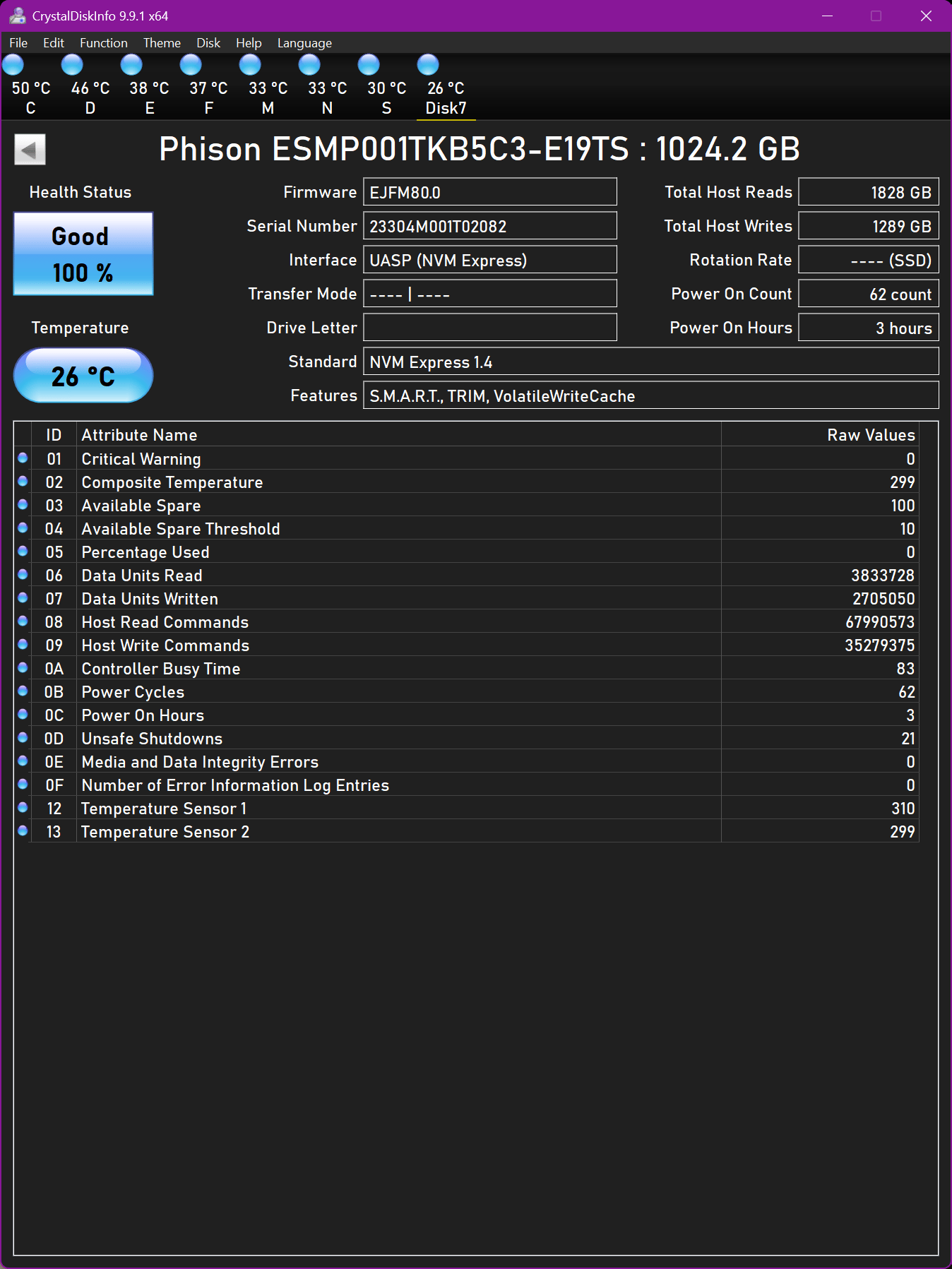952x1269 pixels.
Task: Select drive S status orb at 30 °C
Action: click(x=369, y=65)
